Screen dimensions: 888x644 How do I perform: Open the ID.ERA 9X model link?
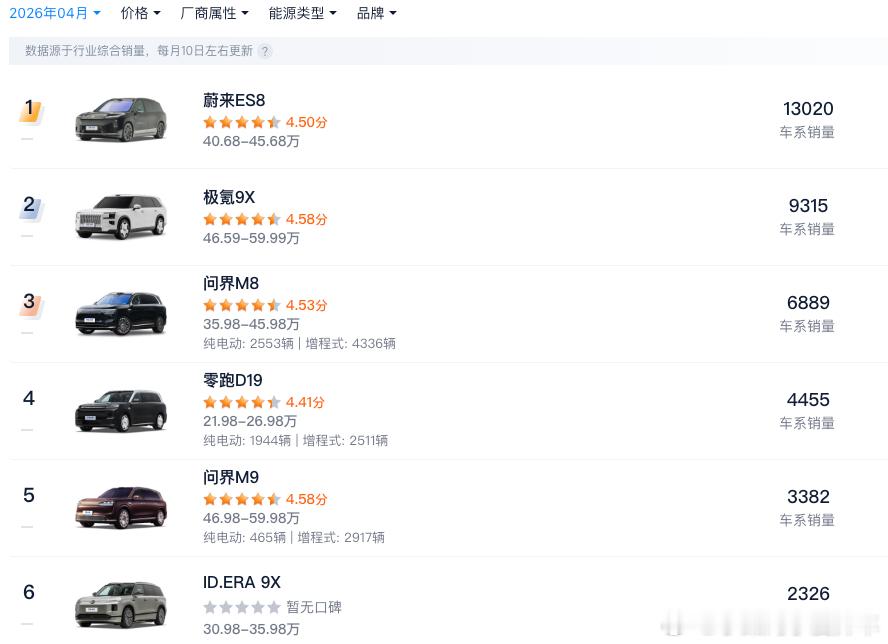242,582
